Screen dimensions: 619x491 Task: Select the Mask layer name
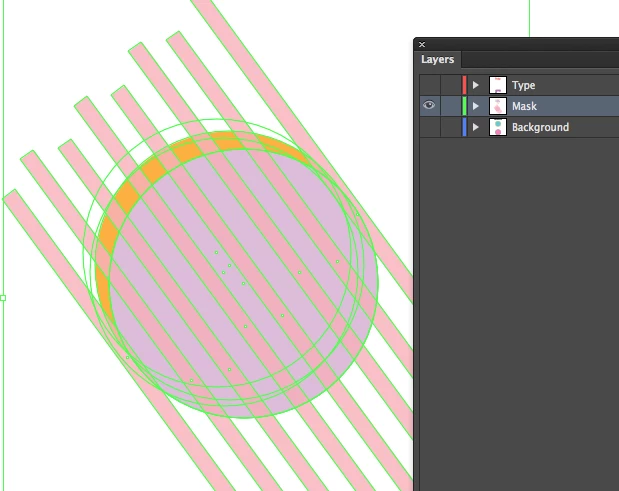coord(524,106)
